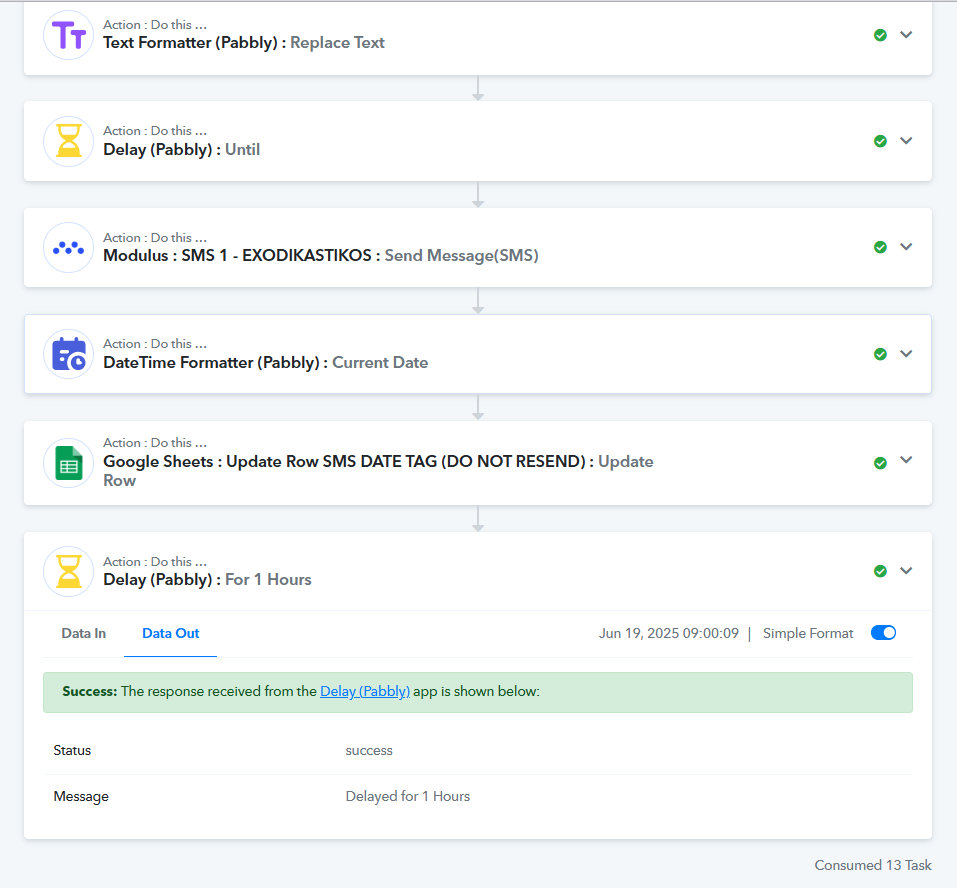957x888 pixels.
Task: Click the Jun 19, 2025 09:00:09 timestamp
Action: (668, 634)
